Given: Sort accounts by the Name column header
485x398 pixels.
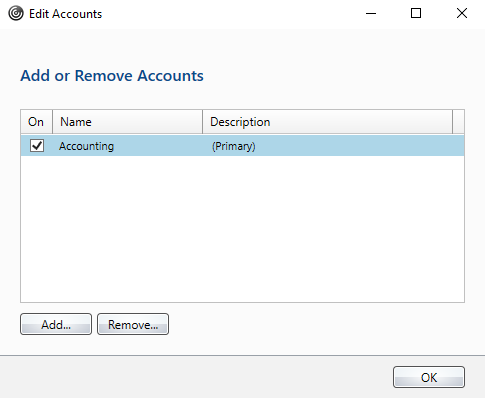Looking at the screenshot, I should pos(127,122).
